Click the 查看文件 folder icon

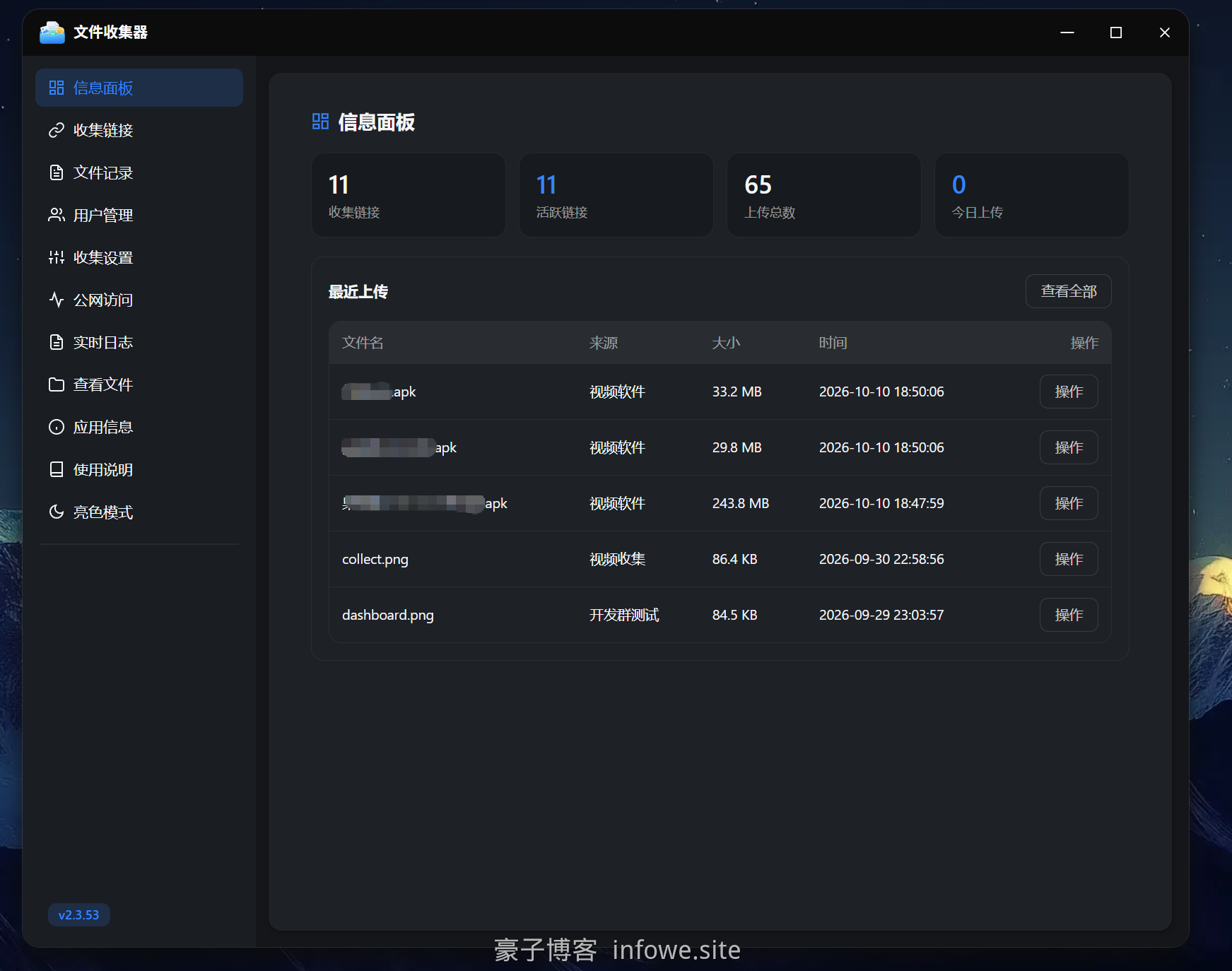[57, 384]
